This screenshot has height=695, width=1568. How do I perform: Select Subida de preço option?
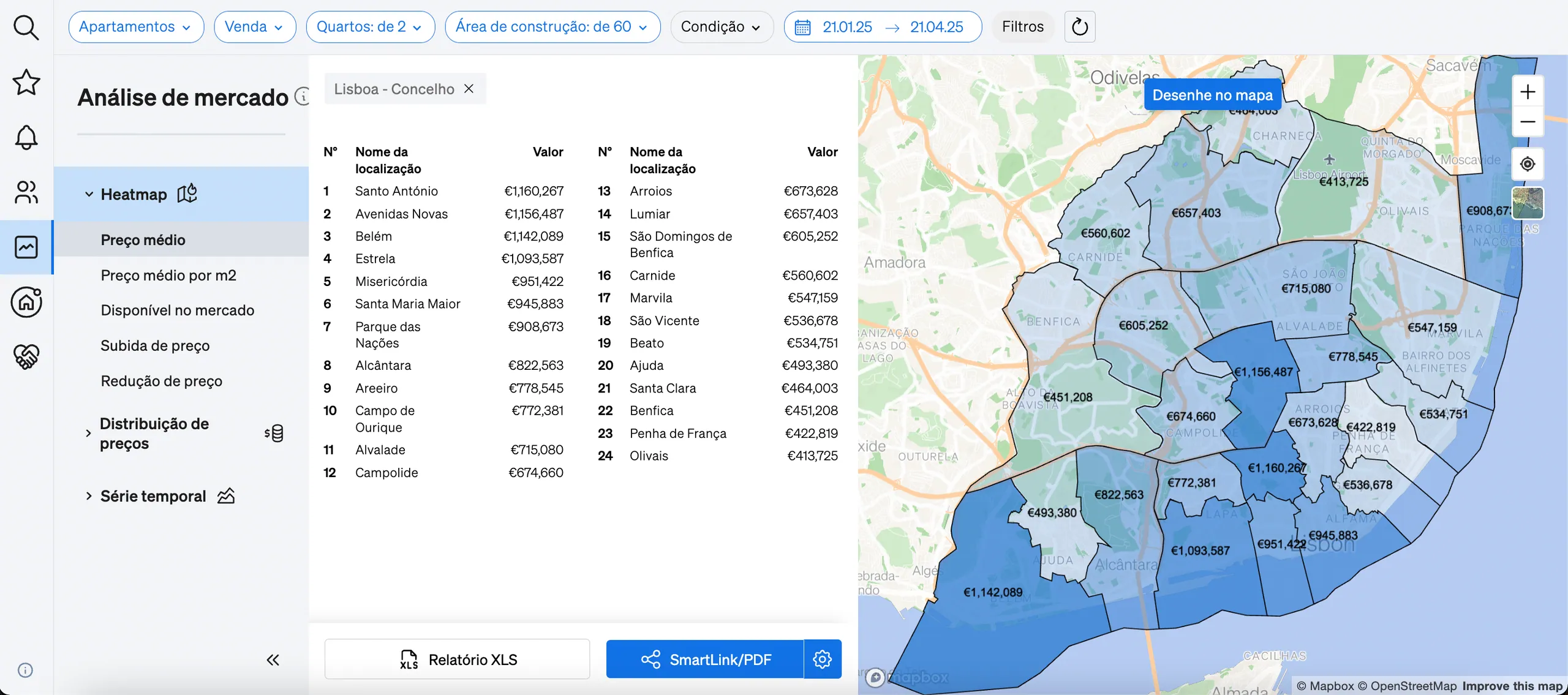[x=155, y=345]
